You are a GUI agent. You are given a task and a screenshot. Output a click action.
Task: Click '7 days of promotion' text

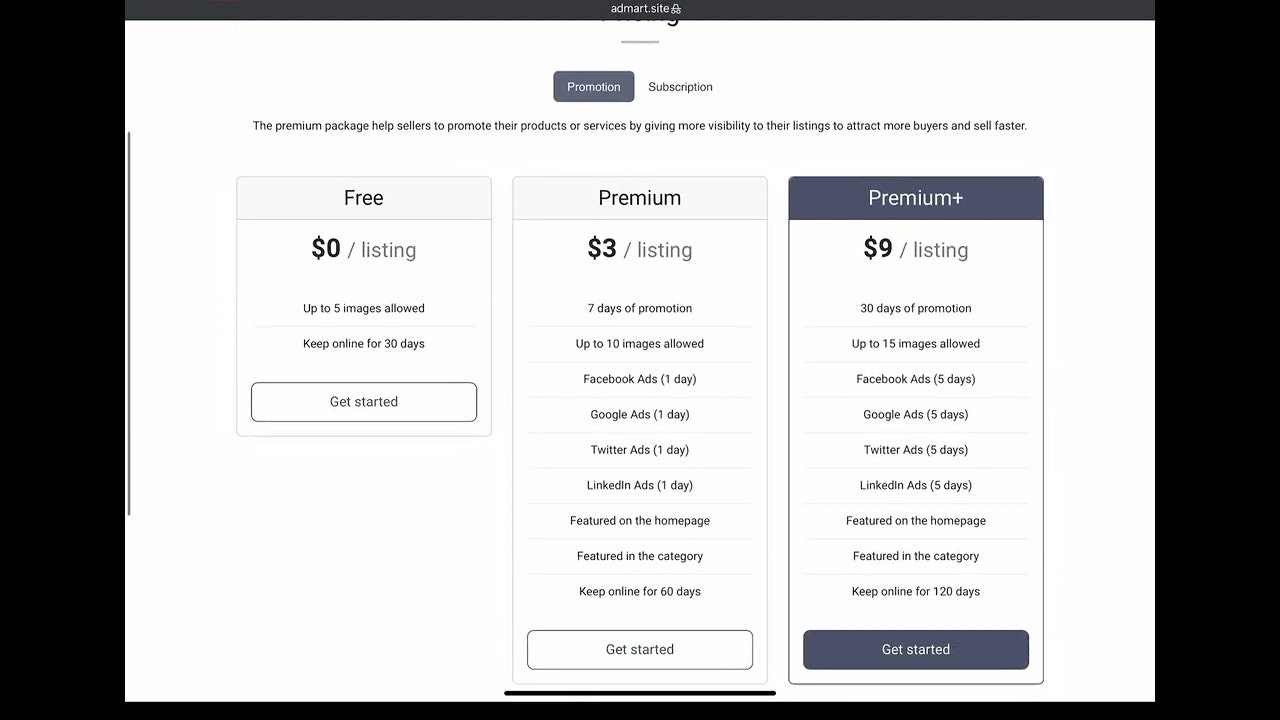point(640,308)
